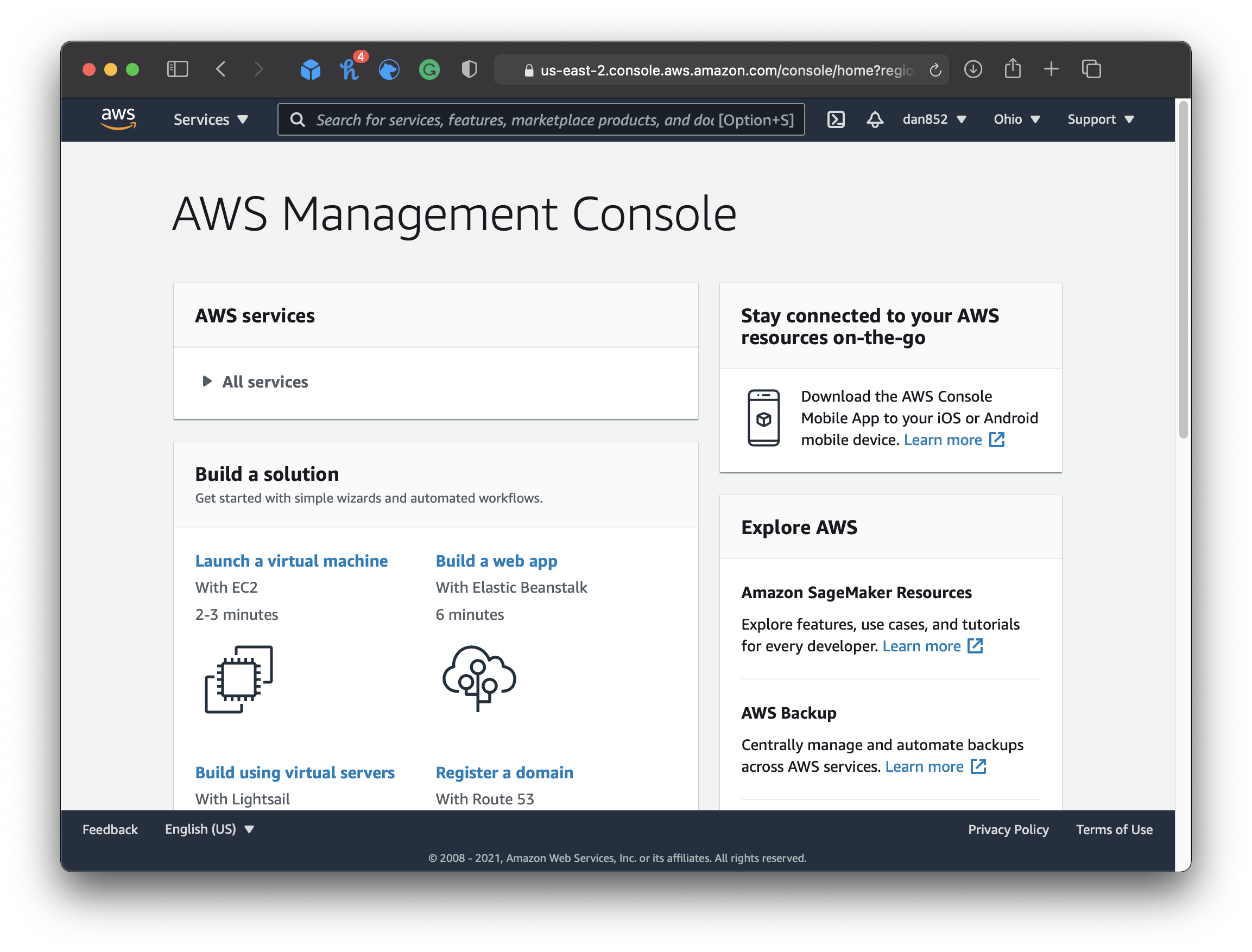Open the Terms of Use link
Screen dimensions: 1252x952
click(1114, 829)
